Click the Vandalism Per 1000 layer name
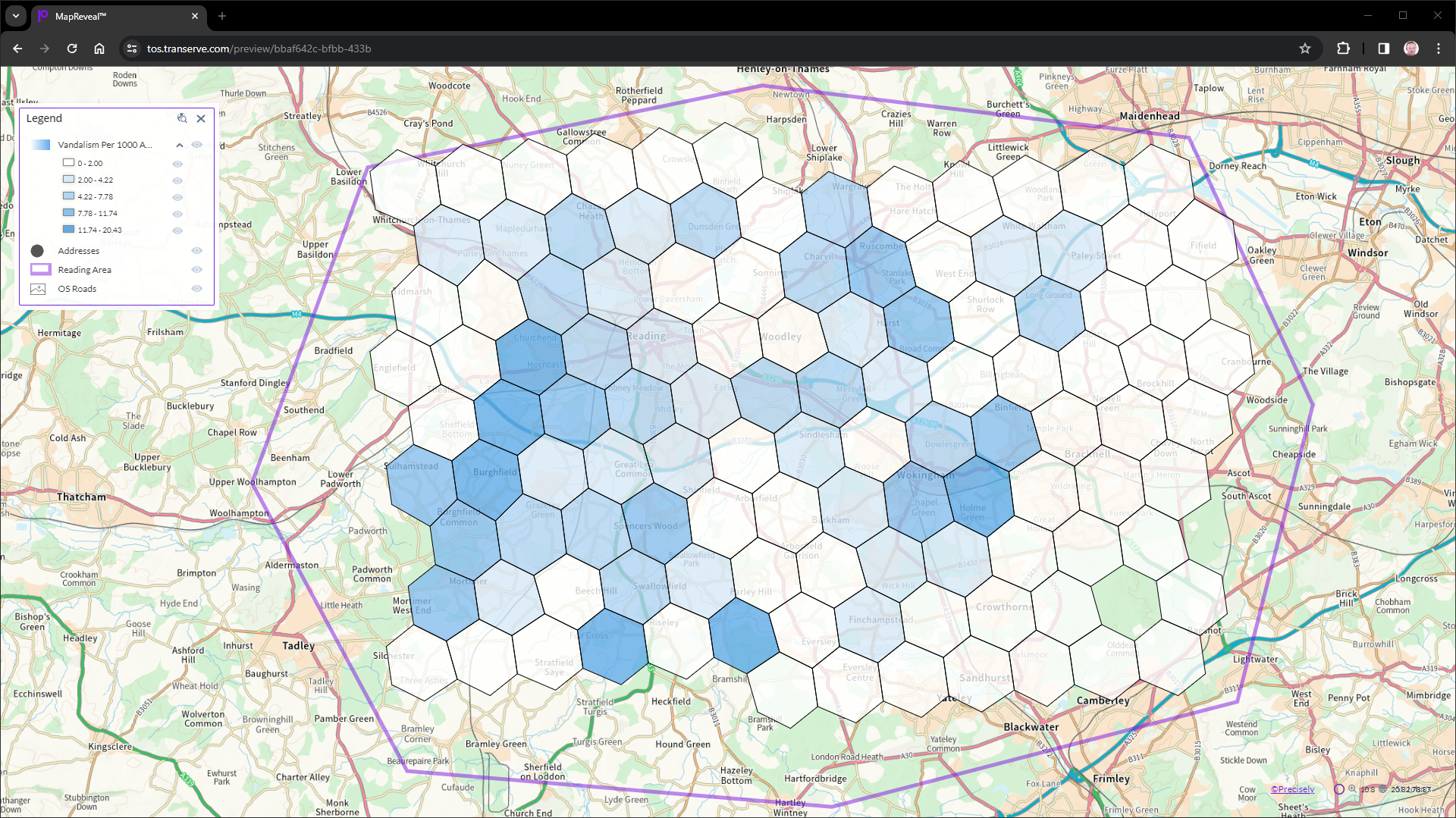This screenshot has width=1456, height=818. (105, 145)
